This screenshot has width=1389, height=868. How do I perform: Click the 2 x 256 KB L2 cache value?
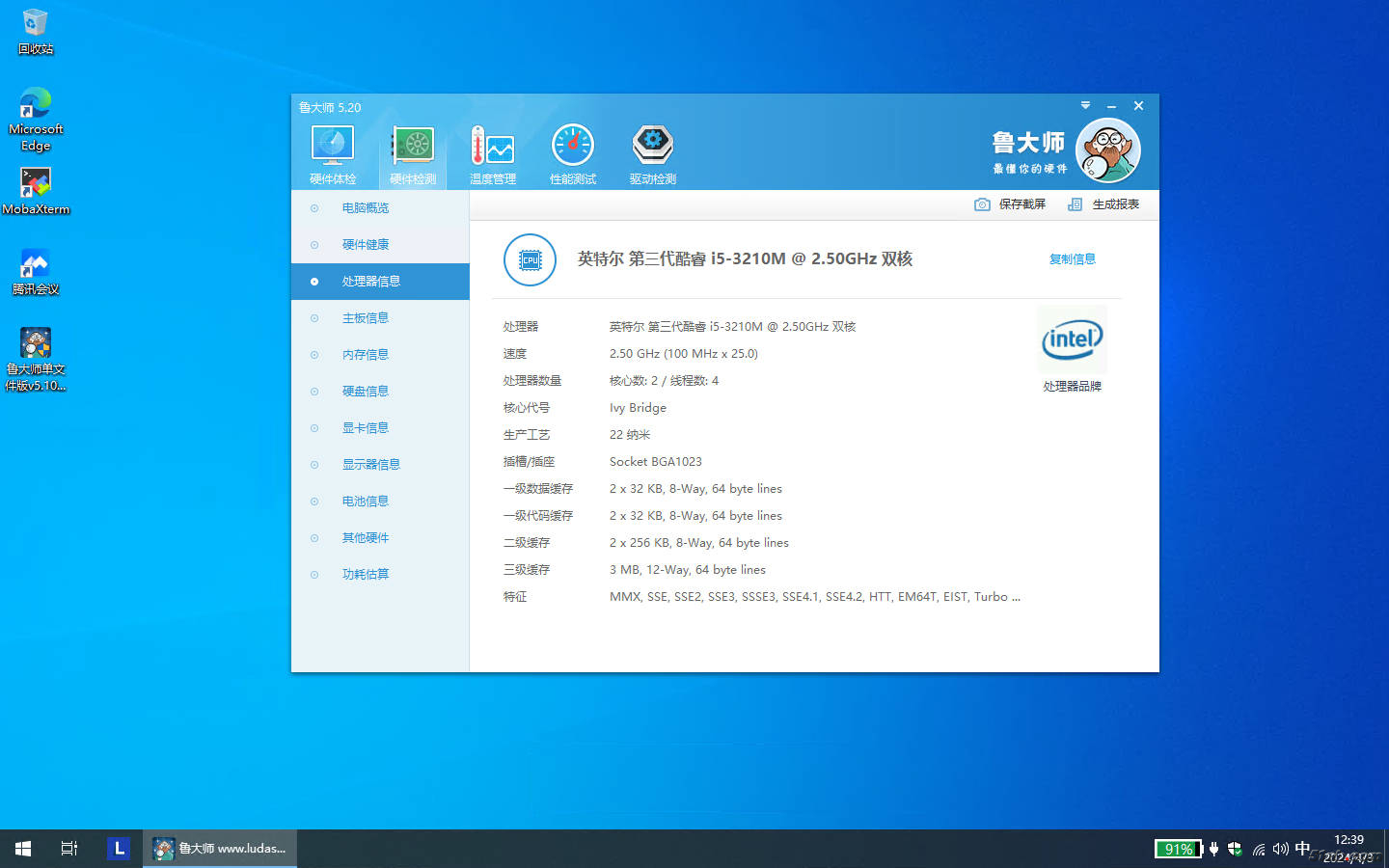click(699, 543)
